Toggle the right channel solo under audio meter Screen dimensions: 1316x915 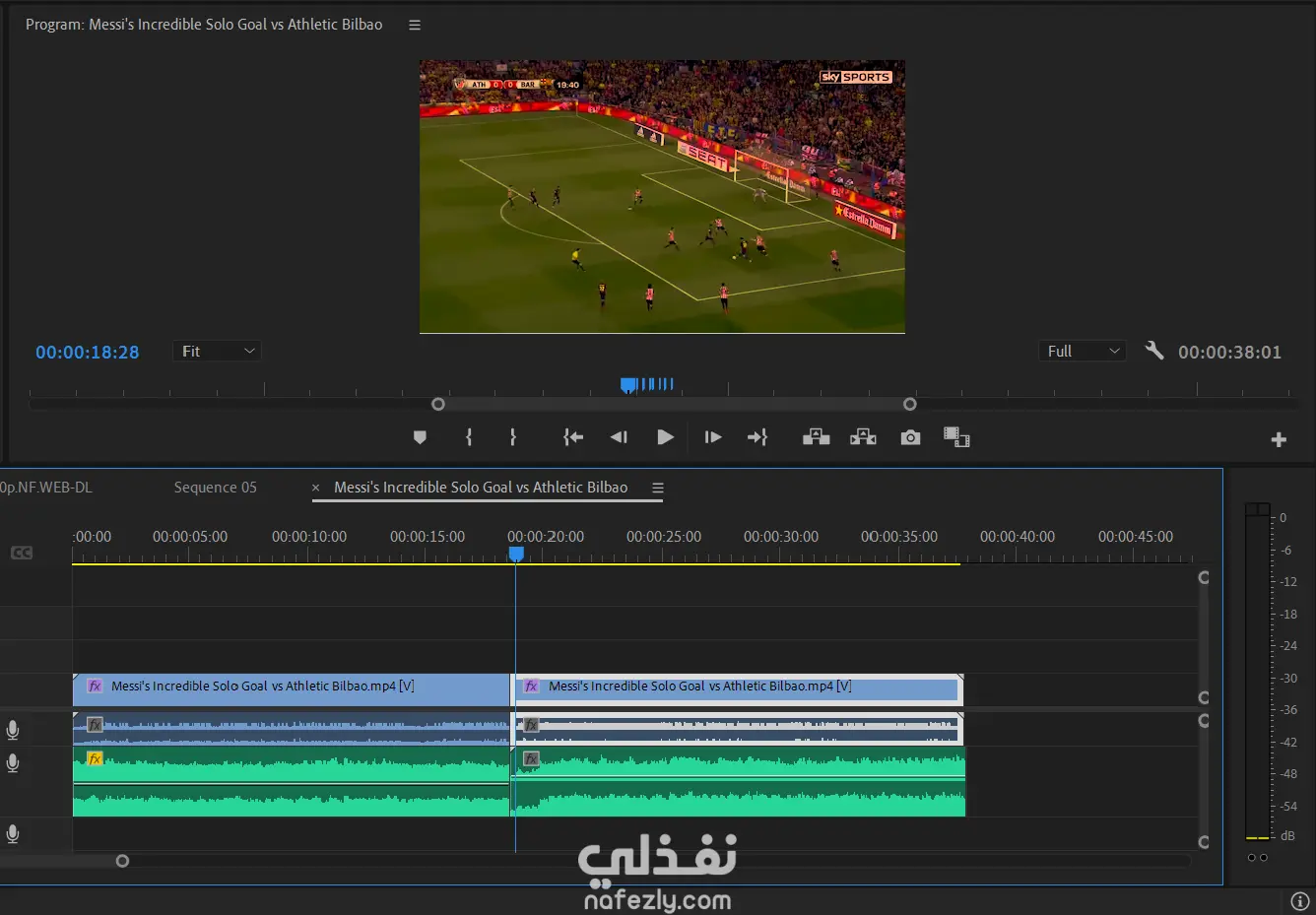point(1264,858)
